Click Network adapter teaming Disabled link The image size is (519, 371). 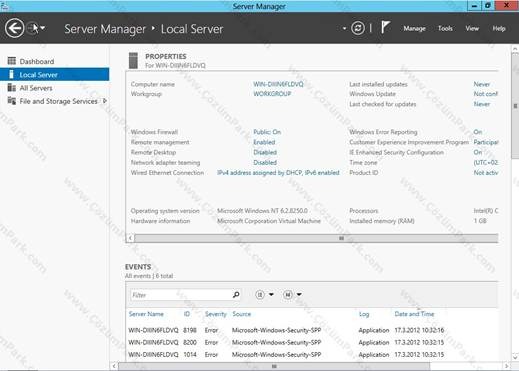tap(265, 162)
